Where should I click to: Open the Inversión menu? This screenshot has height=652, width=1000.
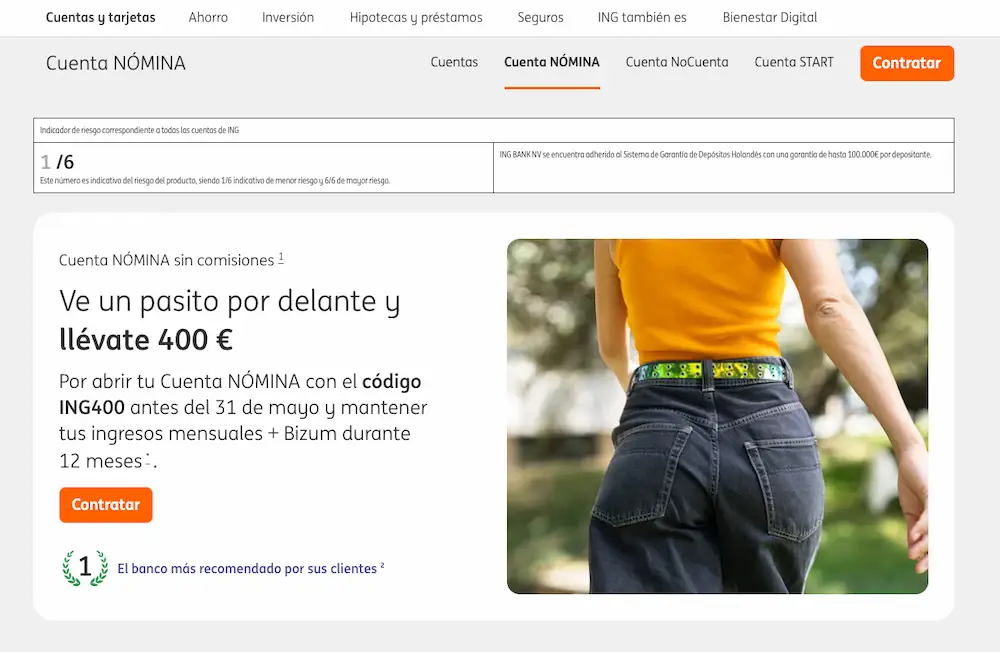coord(288,17)
